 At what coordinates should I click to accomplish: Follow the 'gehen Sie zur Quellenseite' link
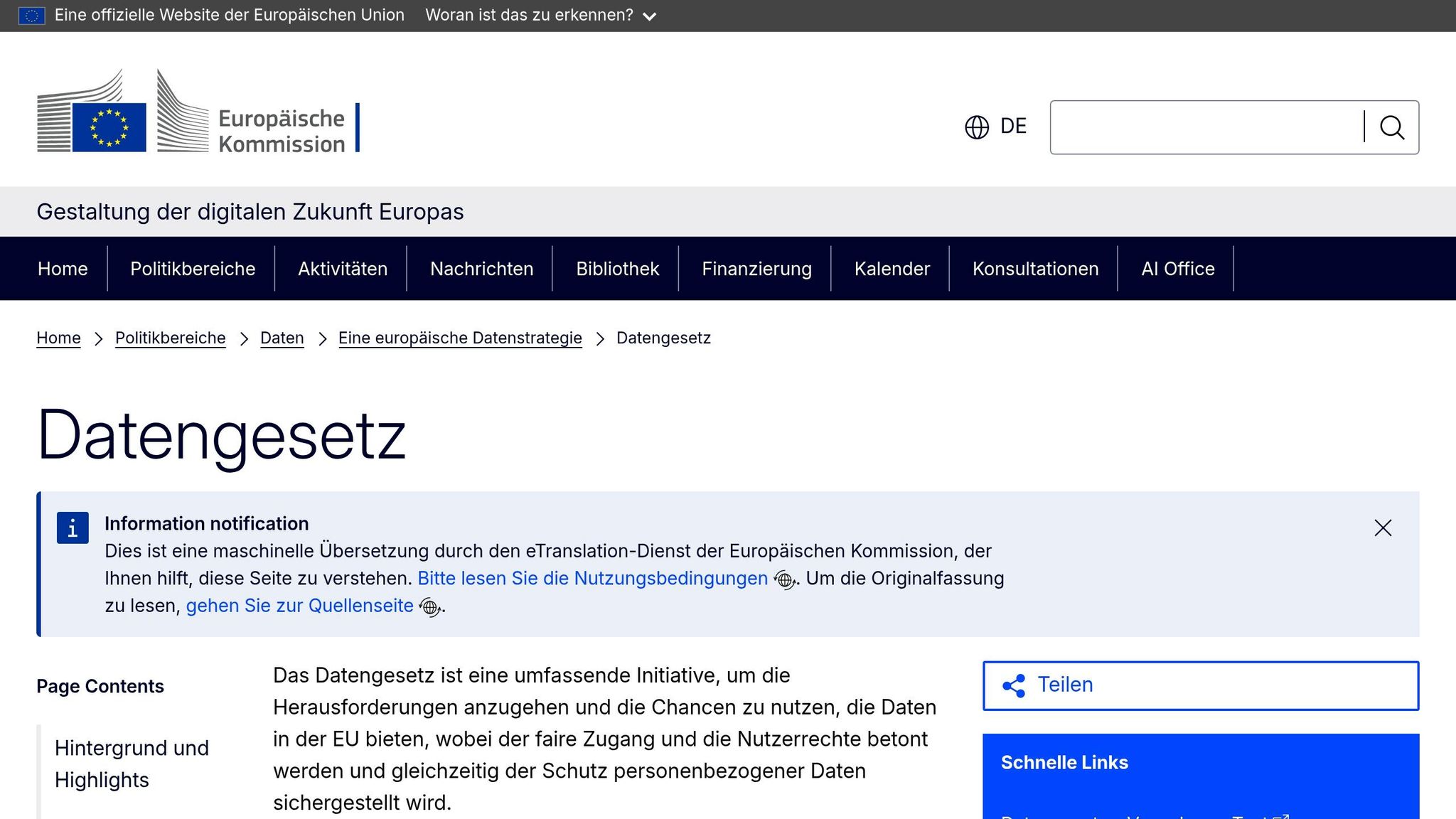(300, 606)
